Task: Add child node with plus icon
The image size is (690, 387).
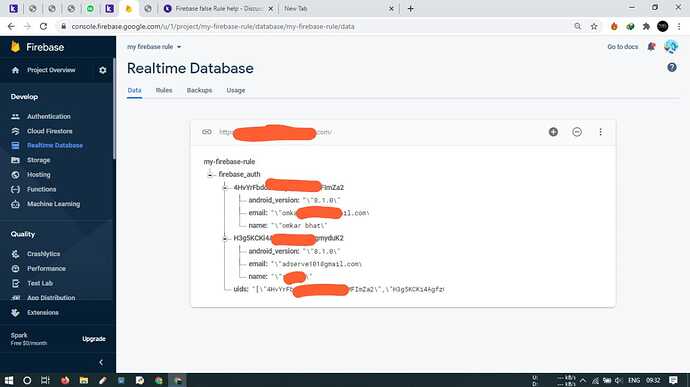Action: click(553, 132)
